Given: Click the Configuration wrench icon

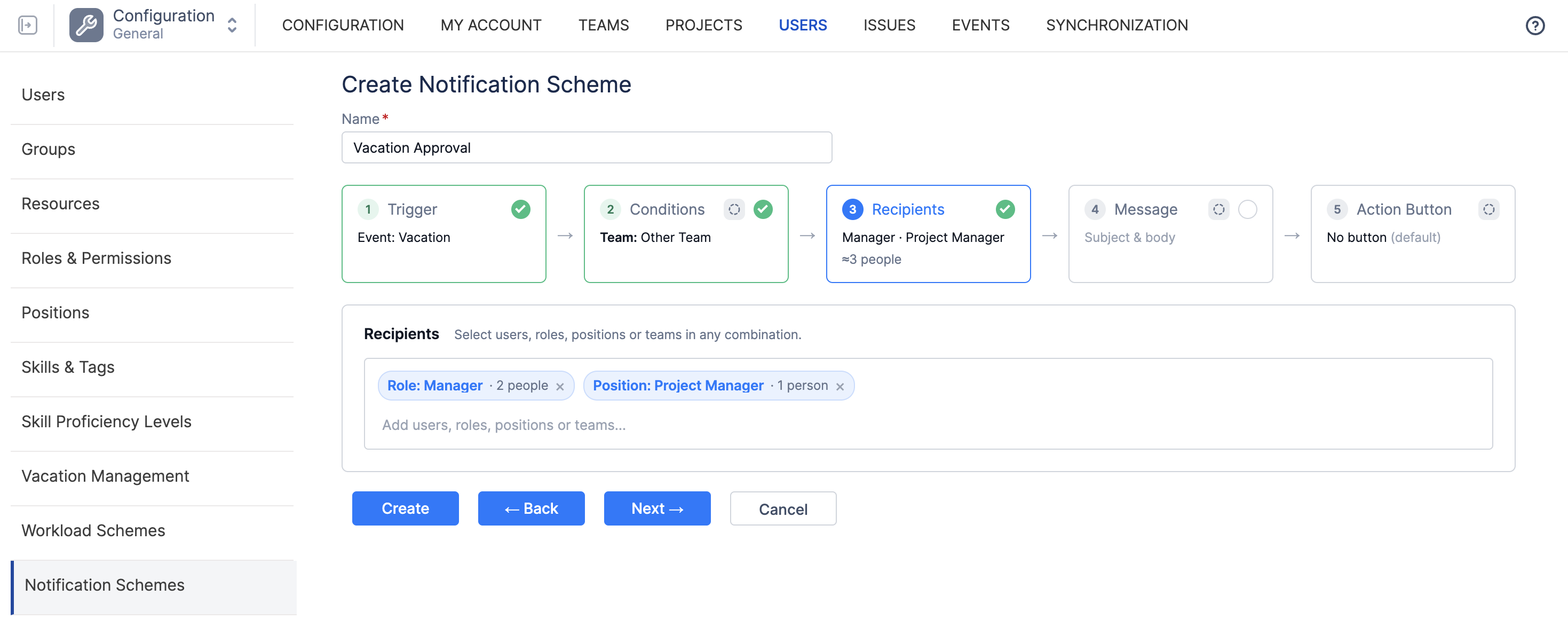Looking at the screenshot, I should coord(86,25).
